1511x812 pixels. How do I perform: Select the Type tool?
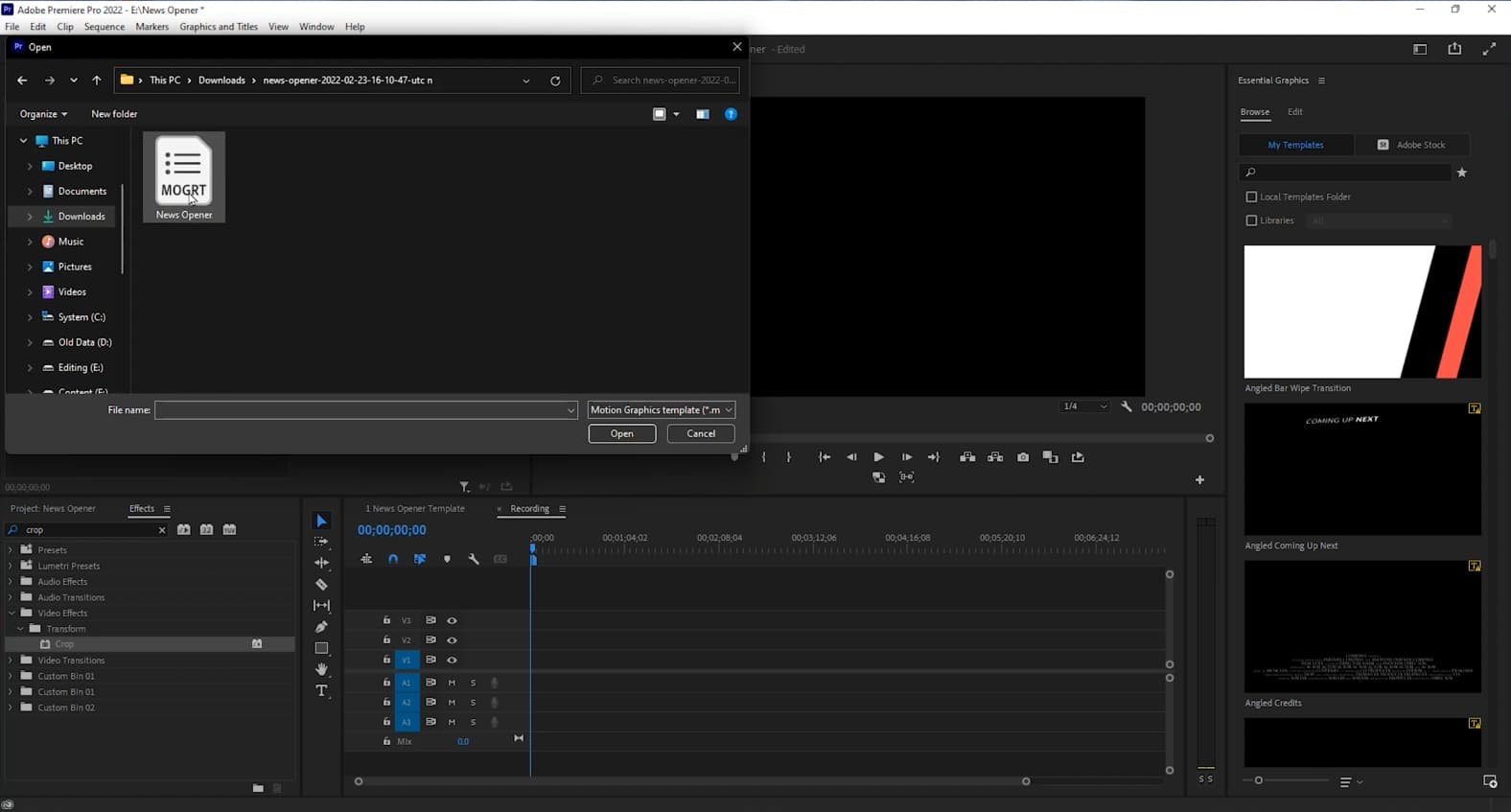321,690
